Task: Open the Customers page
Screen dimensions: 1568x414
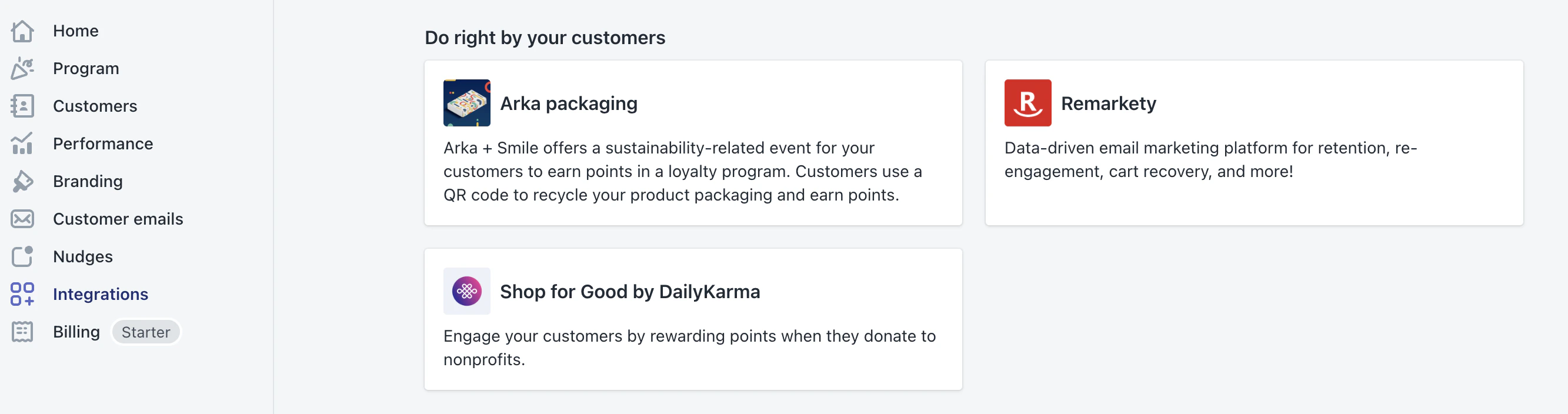Action: [95, 106]
